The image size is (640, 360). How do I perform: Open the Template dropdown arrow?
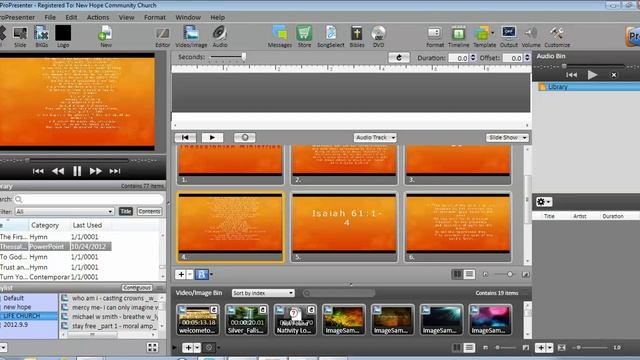click(493, 33)
